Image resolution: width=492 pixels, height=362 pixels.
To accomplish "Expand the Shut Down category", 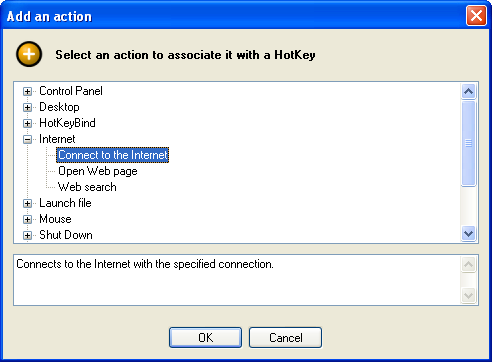I will (x=27, y=235).
